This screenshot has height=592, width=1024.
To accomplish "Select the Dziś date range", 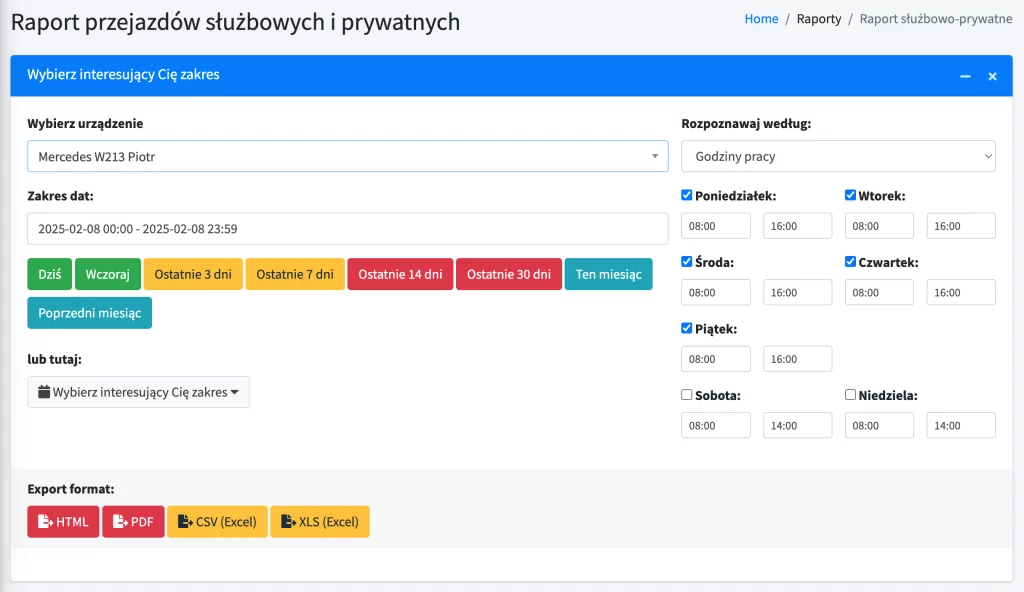I will (x=50, y=274).
